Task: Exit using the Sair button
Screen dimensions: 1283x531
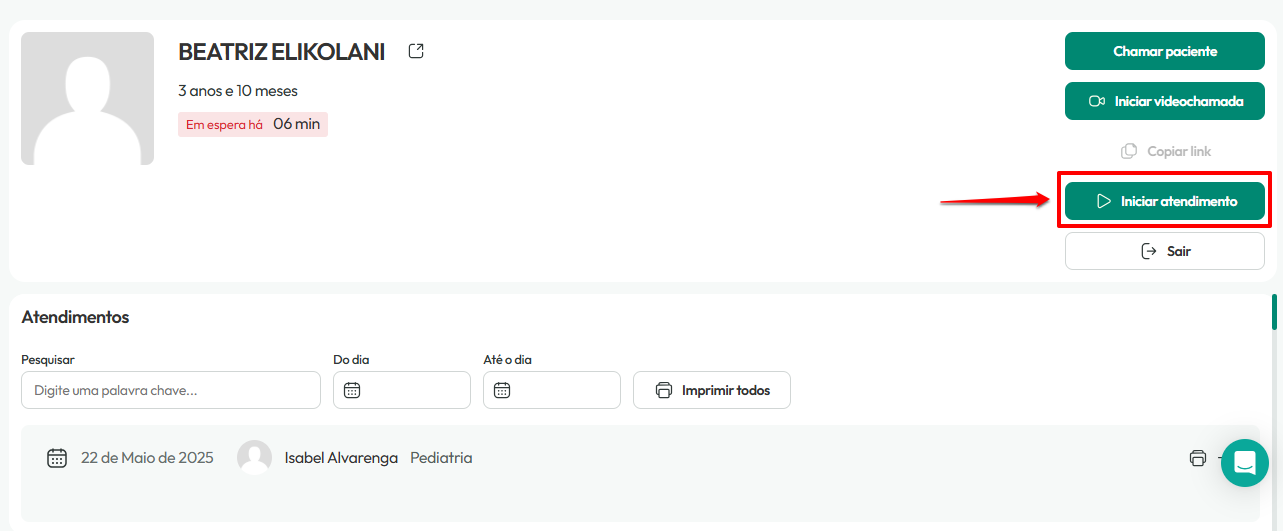Action: [x=1165, y=251]
